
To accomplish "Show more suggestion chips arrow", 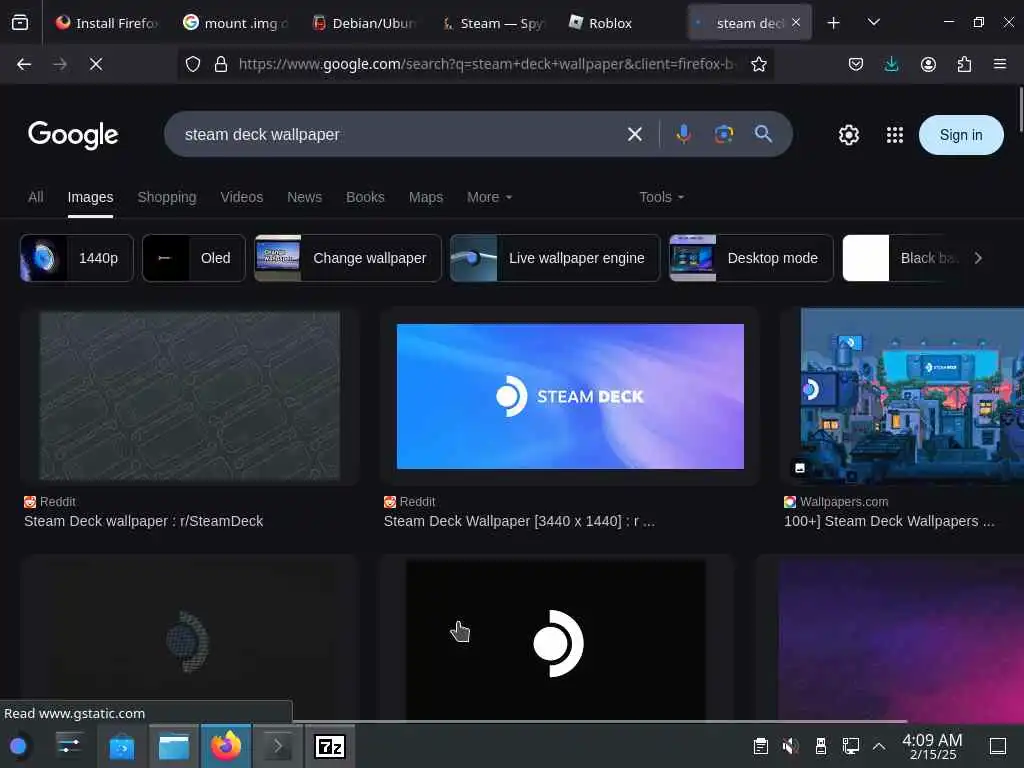I will 978,258.
